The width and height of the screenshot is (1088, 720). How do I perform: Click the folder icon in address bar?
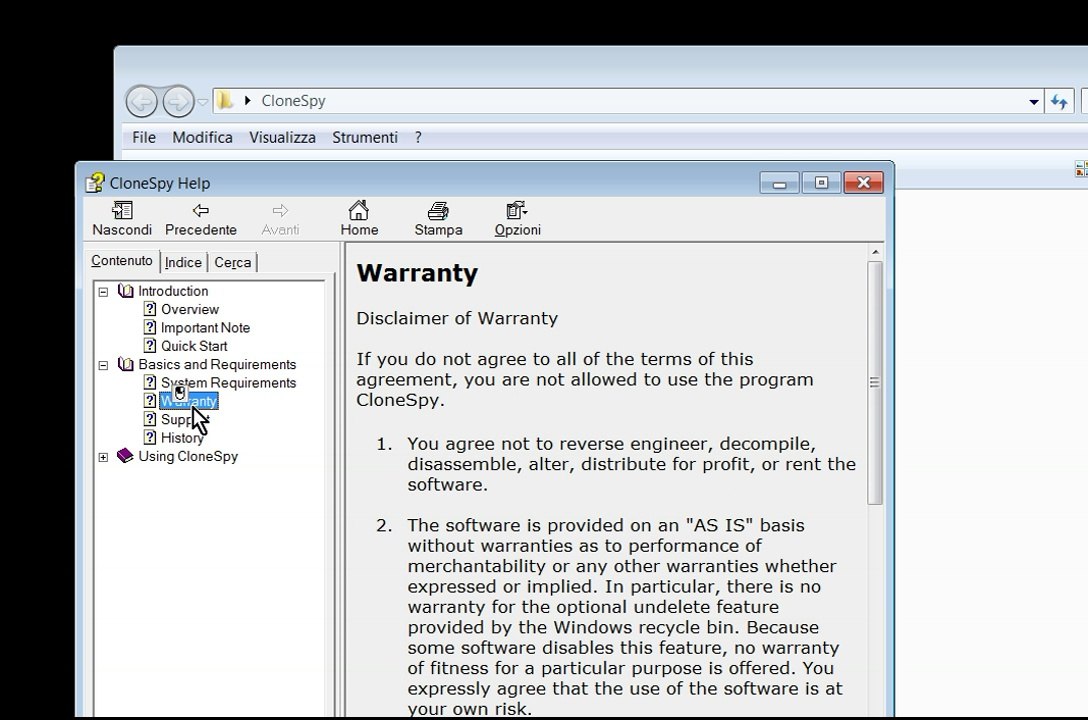click(224, 101)
